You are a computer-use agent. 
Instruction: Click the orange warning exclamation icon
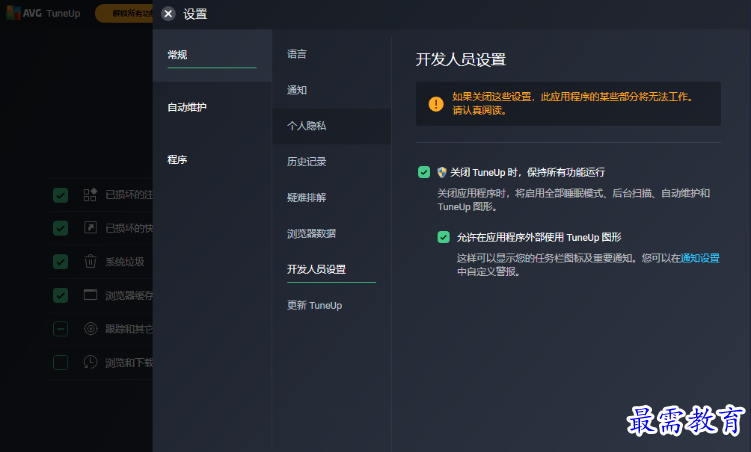[x=436, y=104]
